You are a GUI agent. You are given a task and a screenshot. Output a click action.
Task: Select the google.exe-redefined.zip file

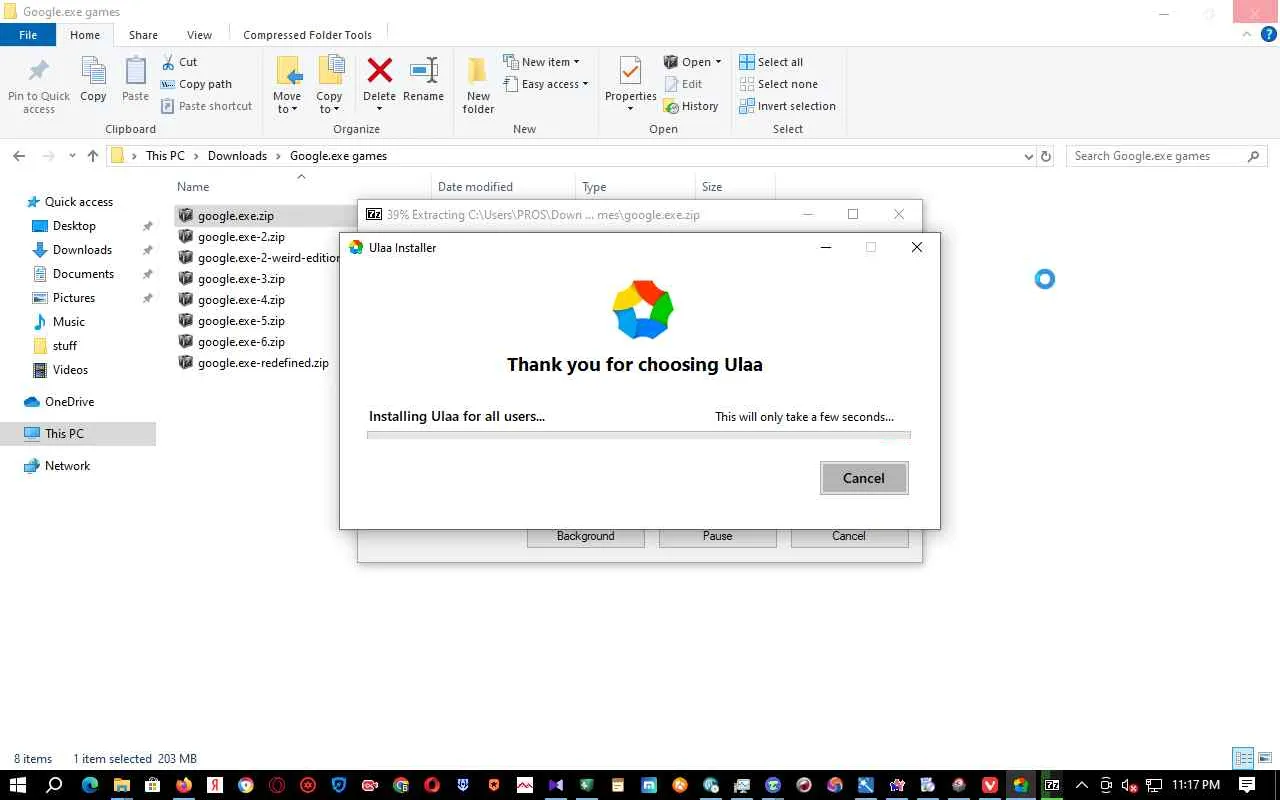[x=263, y=363]
